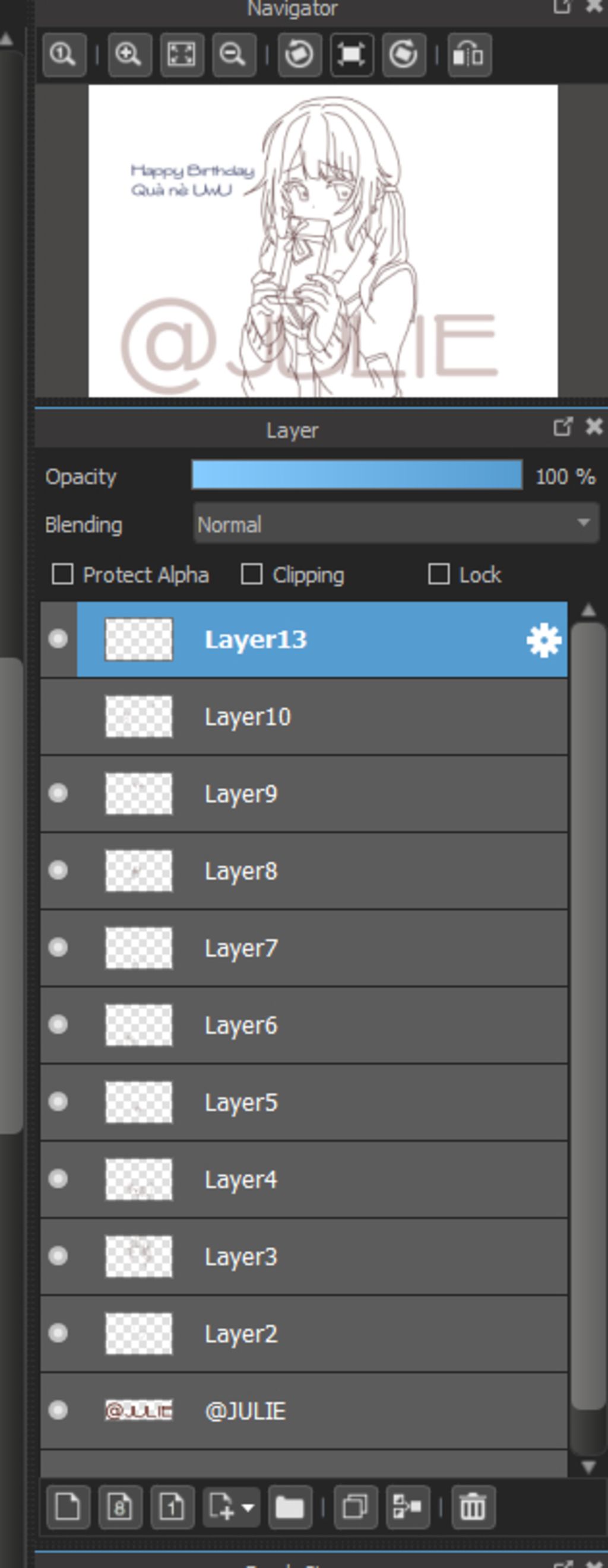Click layer list scroll down arrow
Image resolution: width=608 pixels, height=1568 pixels.
tap(588, 1467)
